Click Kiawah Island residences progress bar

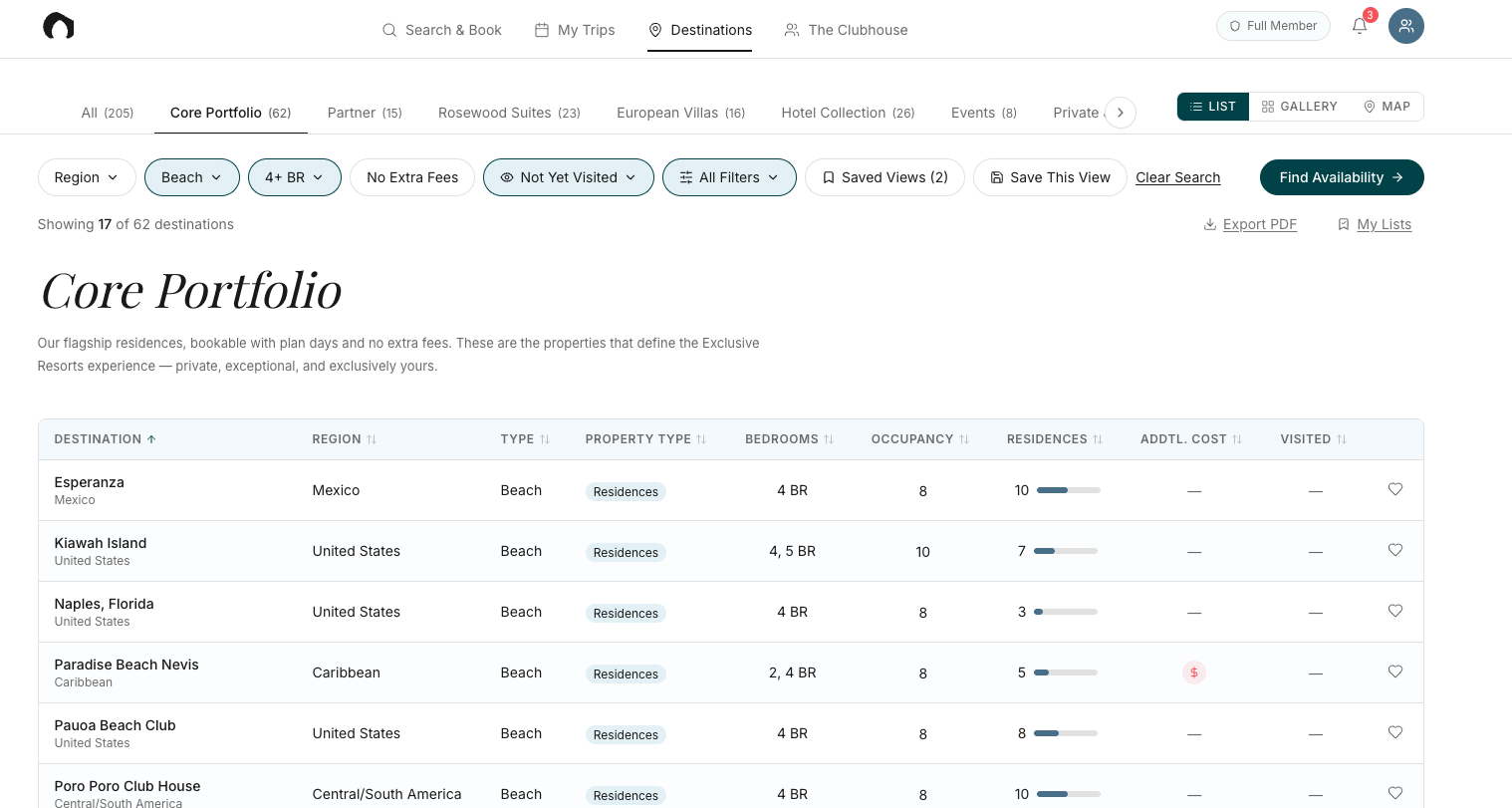click(x=1066, y=551)
